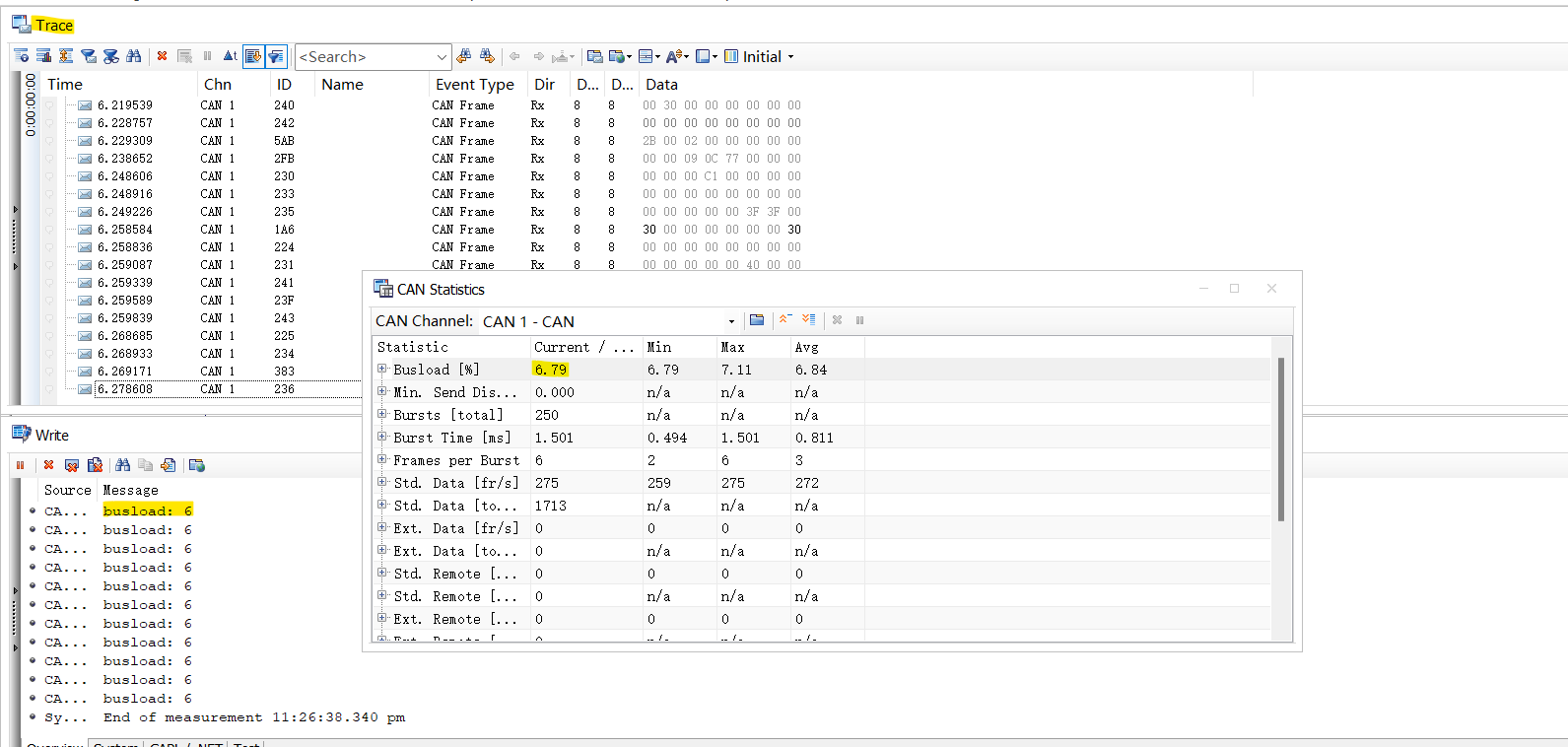
Task: Click the Avg column header in CAN Statistics
Action: [828, 347]
